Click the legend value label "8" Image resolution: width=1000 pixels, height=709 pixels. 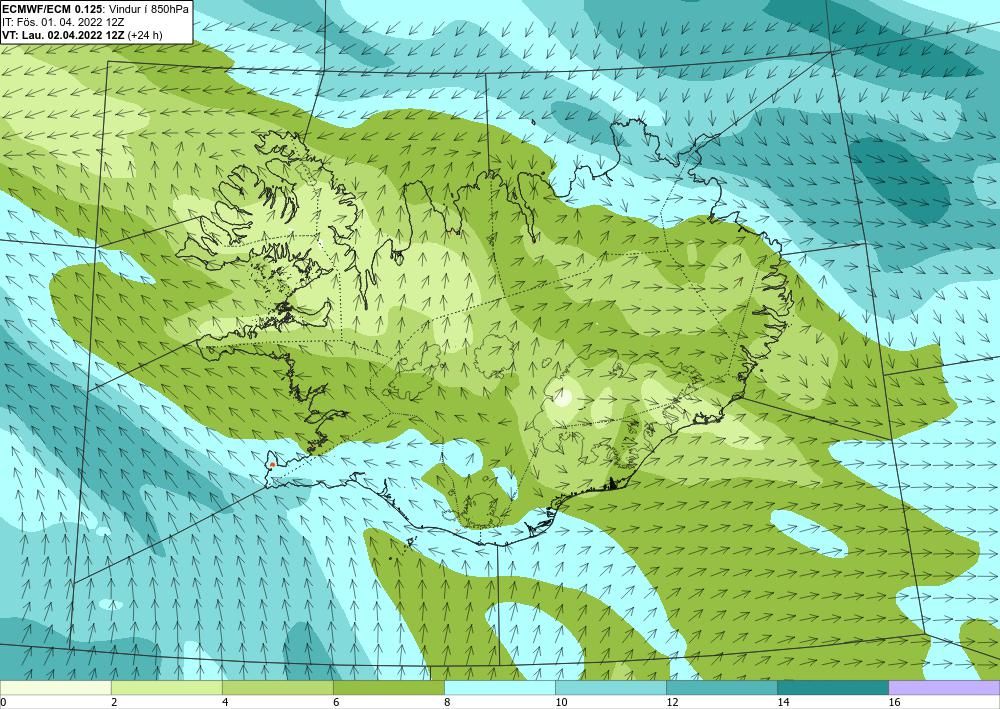coord(447,702)
